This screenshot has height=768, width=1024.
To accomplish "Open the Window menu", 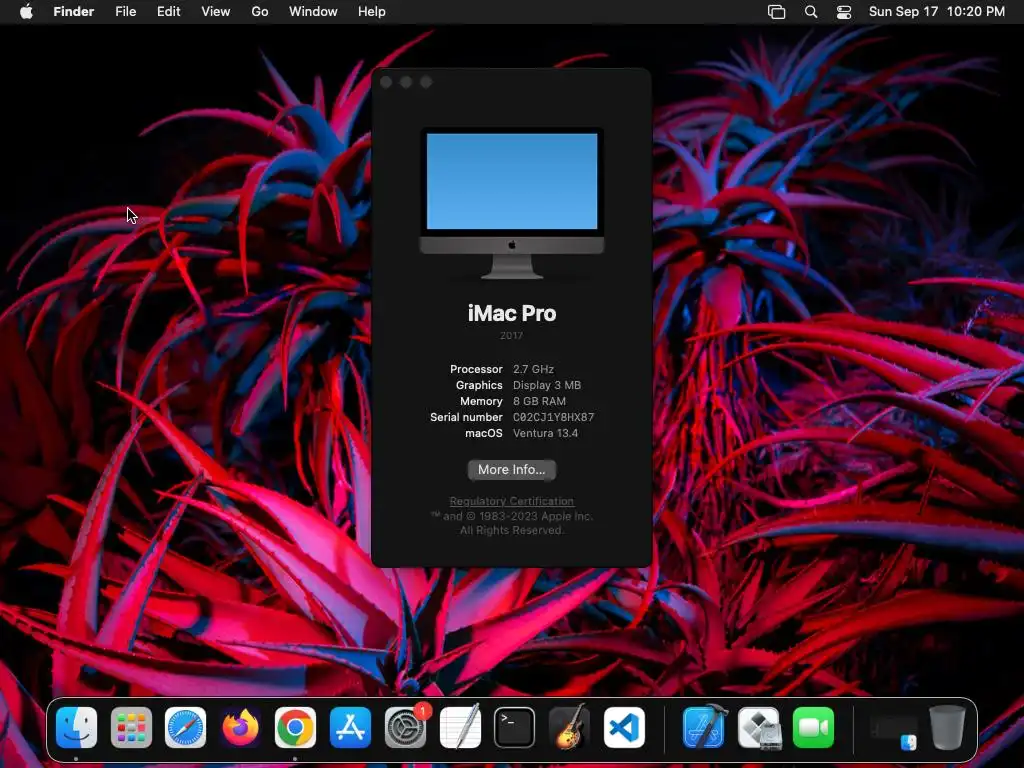I will 313,12.
